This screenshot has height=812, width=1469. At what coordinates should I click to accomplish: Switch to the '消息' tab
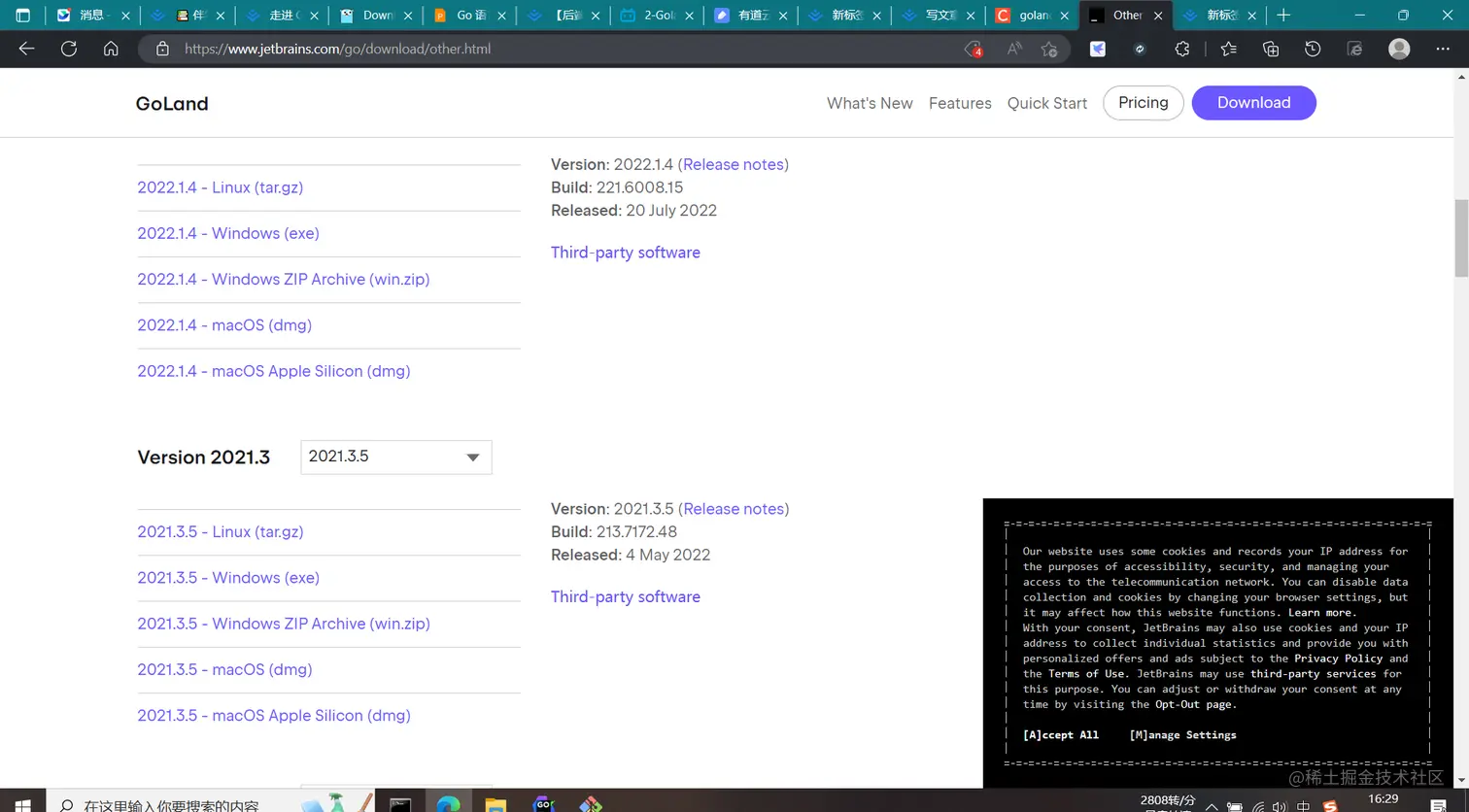pyautogui.click(x=91, y=16)
